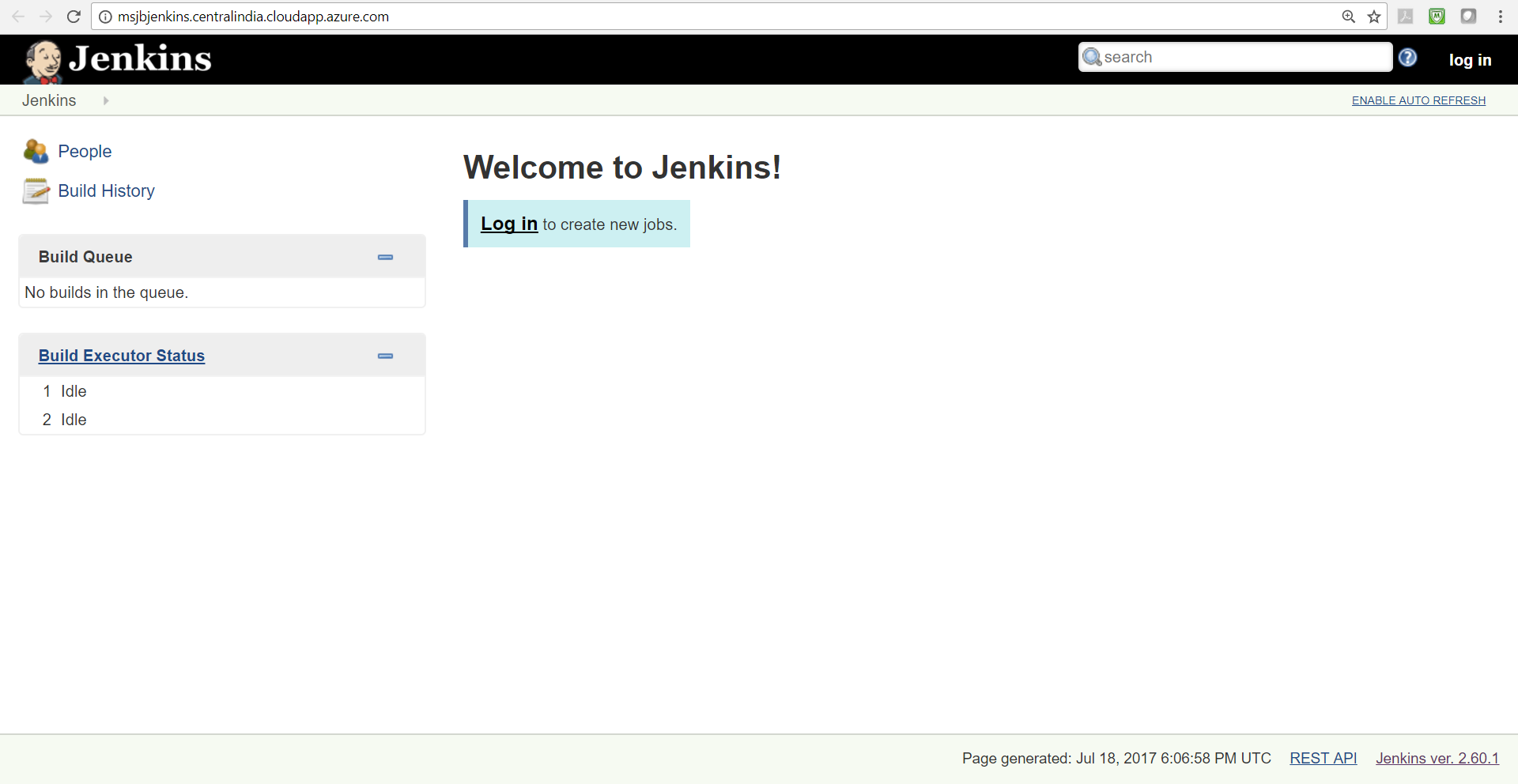Open Build Executor Status link
Screen dimensions: 1518x784
(122, 356)
